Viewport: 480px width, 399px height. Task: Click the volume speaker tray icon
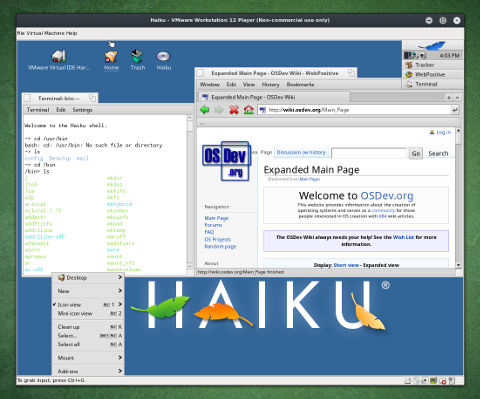[423, 55]
